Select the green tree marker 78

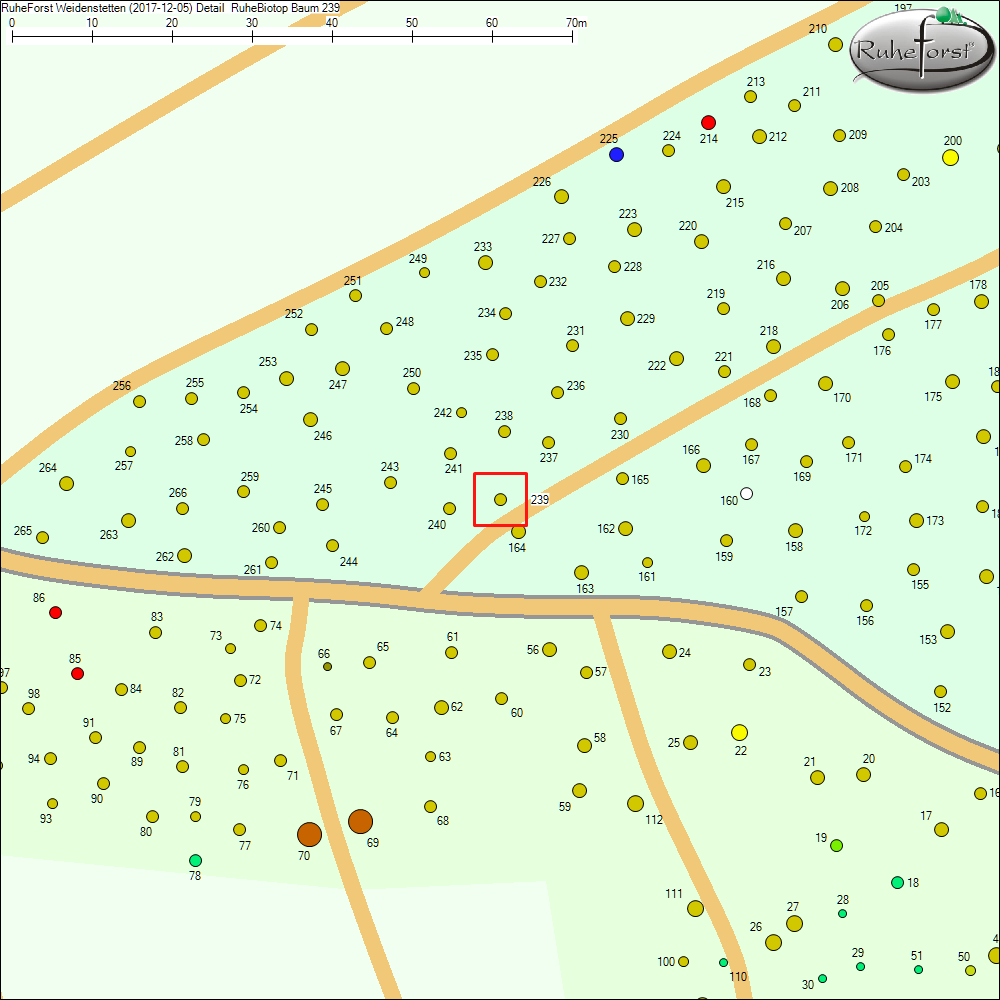(x=195, y=860)
